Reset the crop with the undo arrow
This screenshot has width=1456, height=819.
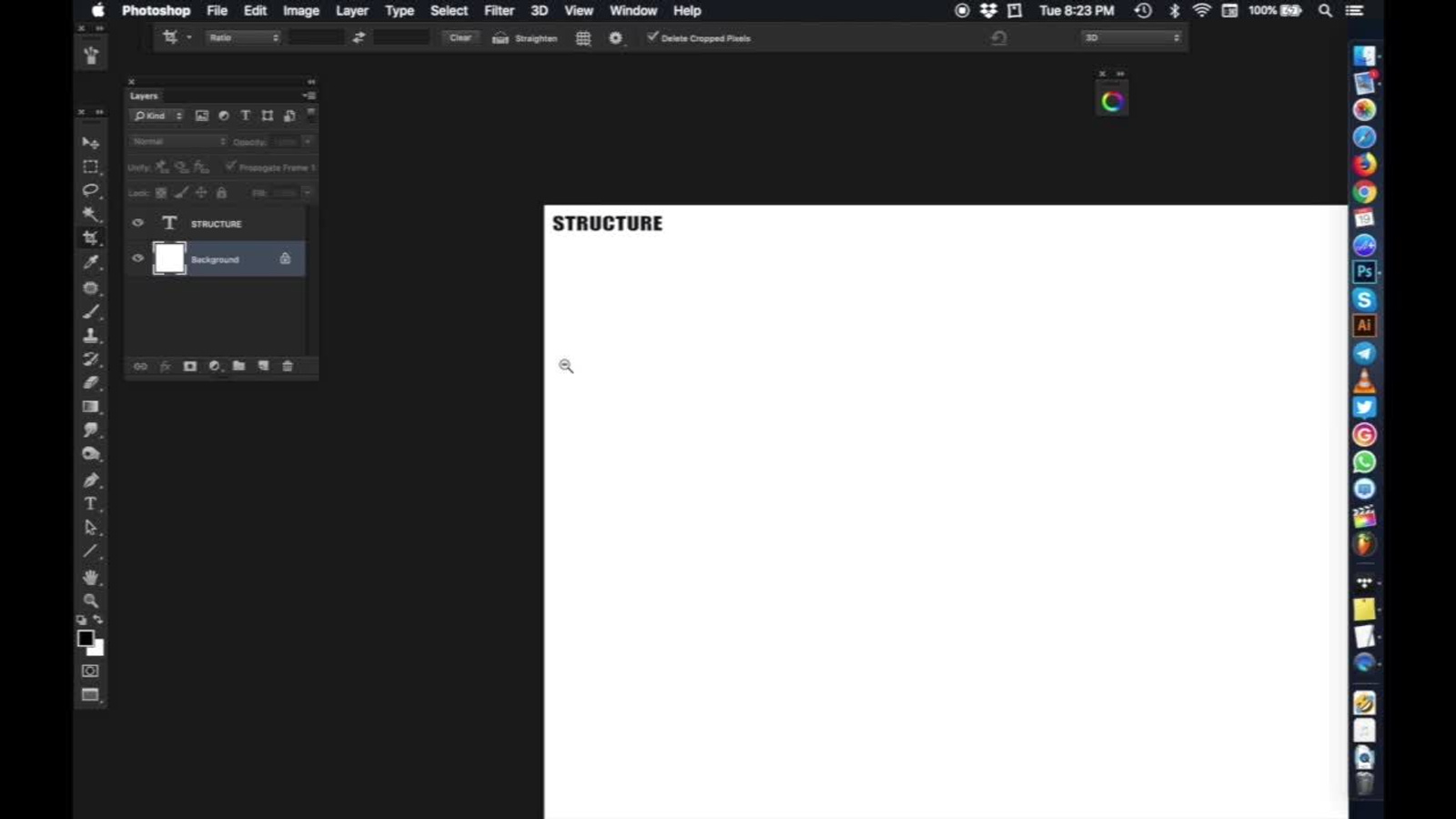point(999,37)
